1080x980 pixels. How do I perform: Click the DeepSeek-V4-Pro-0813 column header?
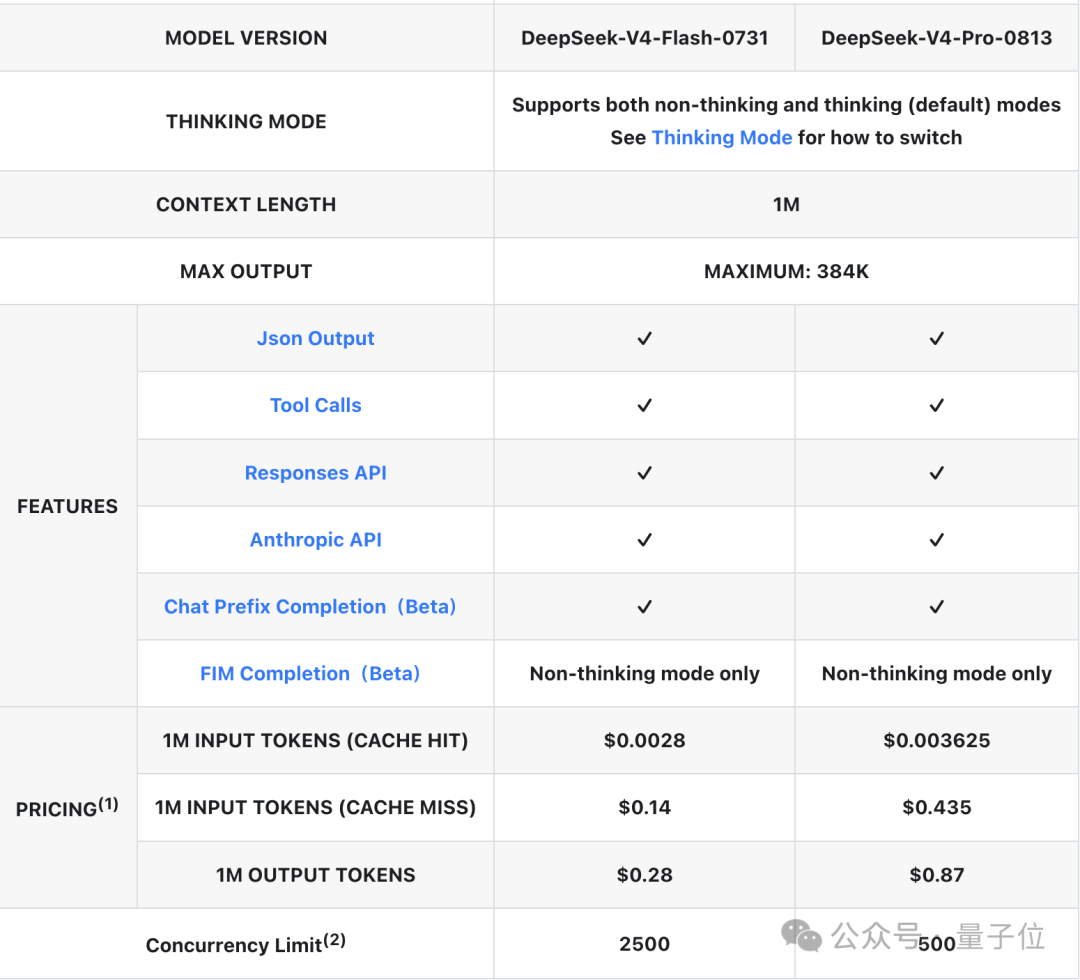937,38
